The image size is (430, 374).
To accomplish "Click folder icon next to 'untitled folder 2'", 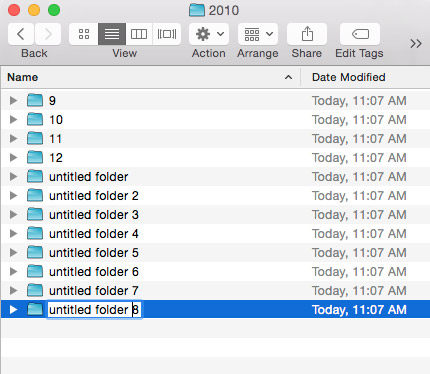I will [35, 195].
